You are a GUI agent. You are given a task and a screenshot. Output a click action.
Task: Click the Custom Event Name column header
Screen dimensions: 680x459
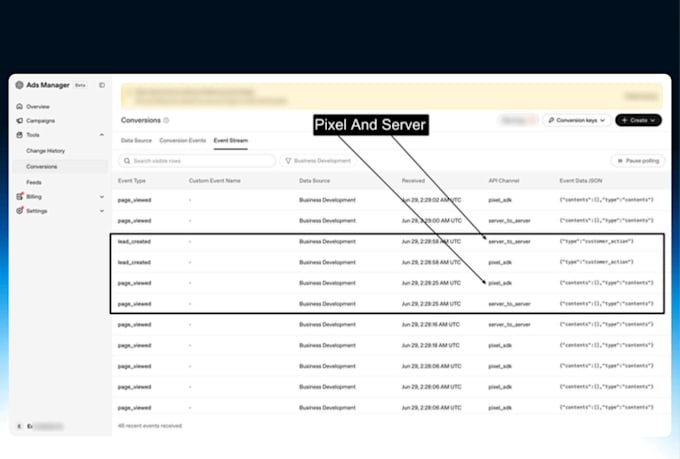215,181
